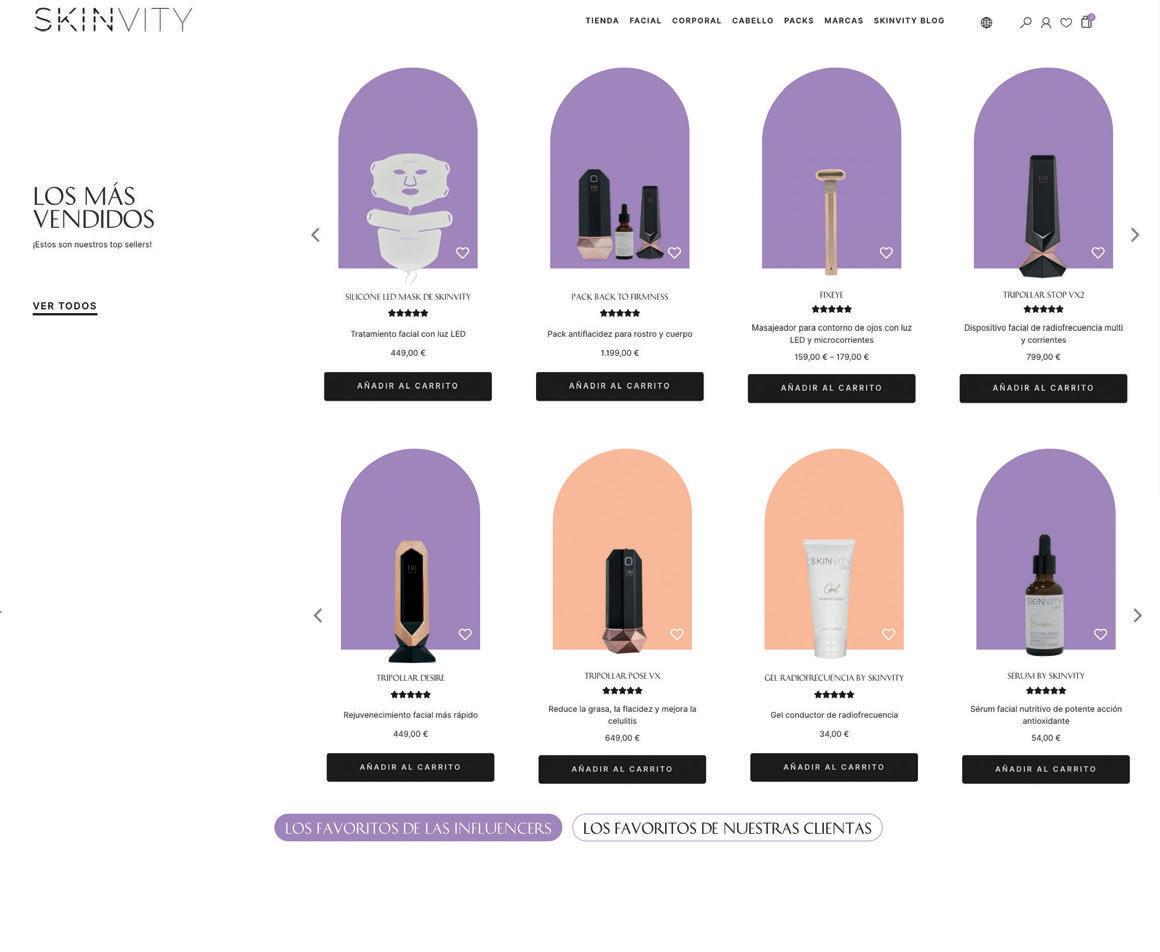This screenshot has width=1160, height=952.
Task: Advance the bottom-row carousel right arrow
Action: click(1137, 615)
